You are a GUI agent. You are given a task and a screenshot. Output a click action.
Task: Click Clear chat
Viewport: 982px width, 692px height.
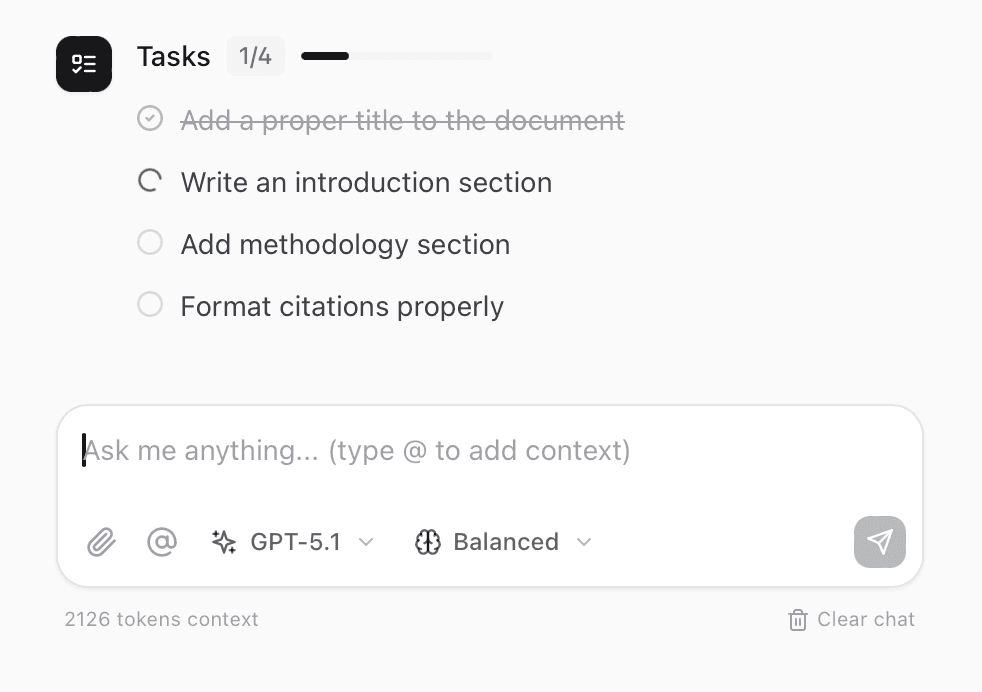(x=866, y=620)
